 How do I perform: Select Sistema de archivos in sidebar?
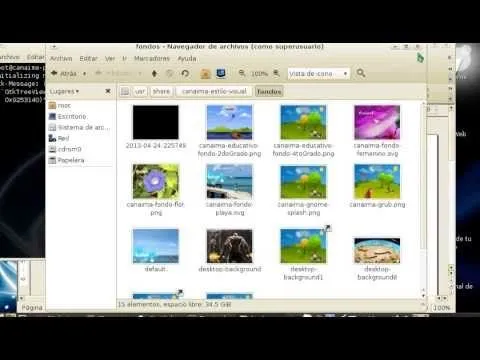click(x=79, y=127)
